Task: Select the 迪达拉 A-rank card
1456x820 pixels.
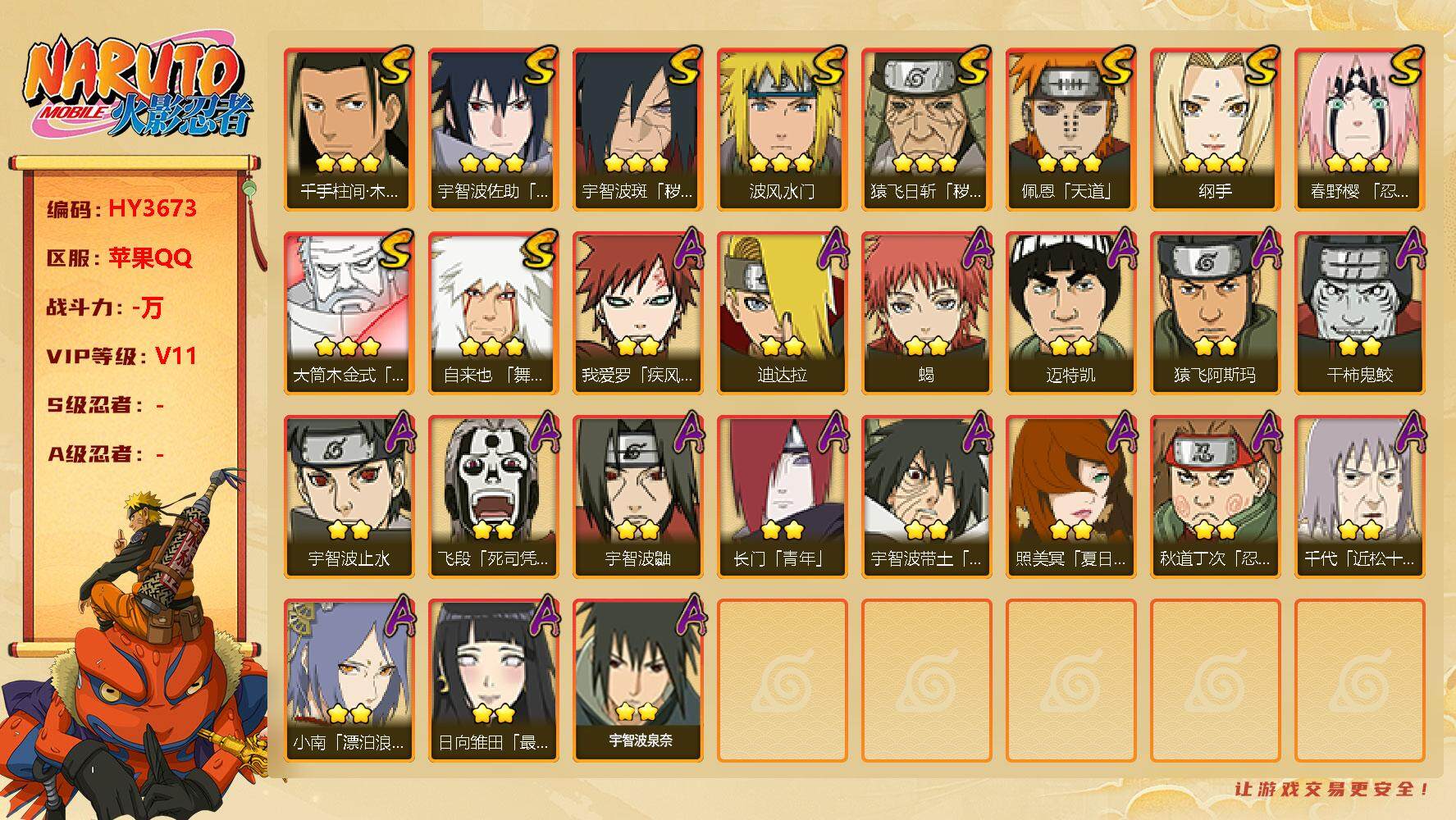Action: 782,313
